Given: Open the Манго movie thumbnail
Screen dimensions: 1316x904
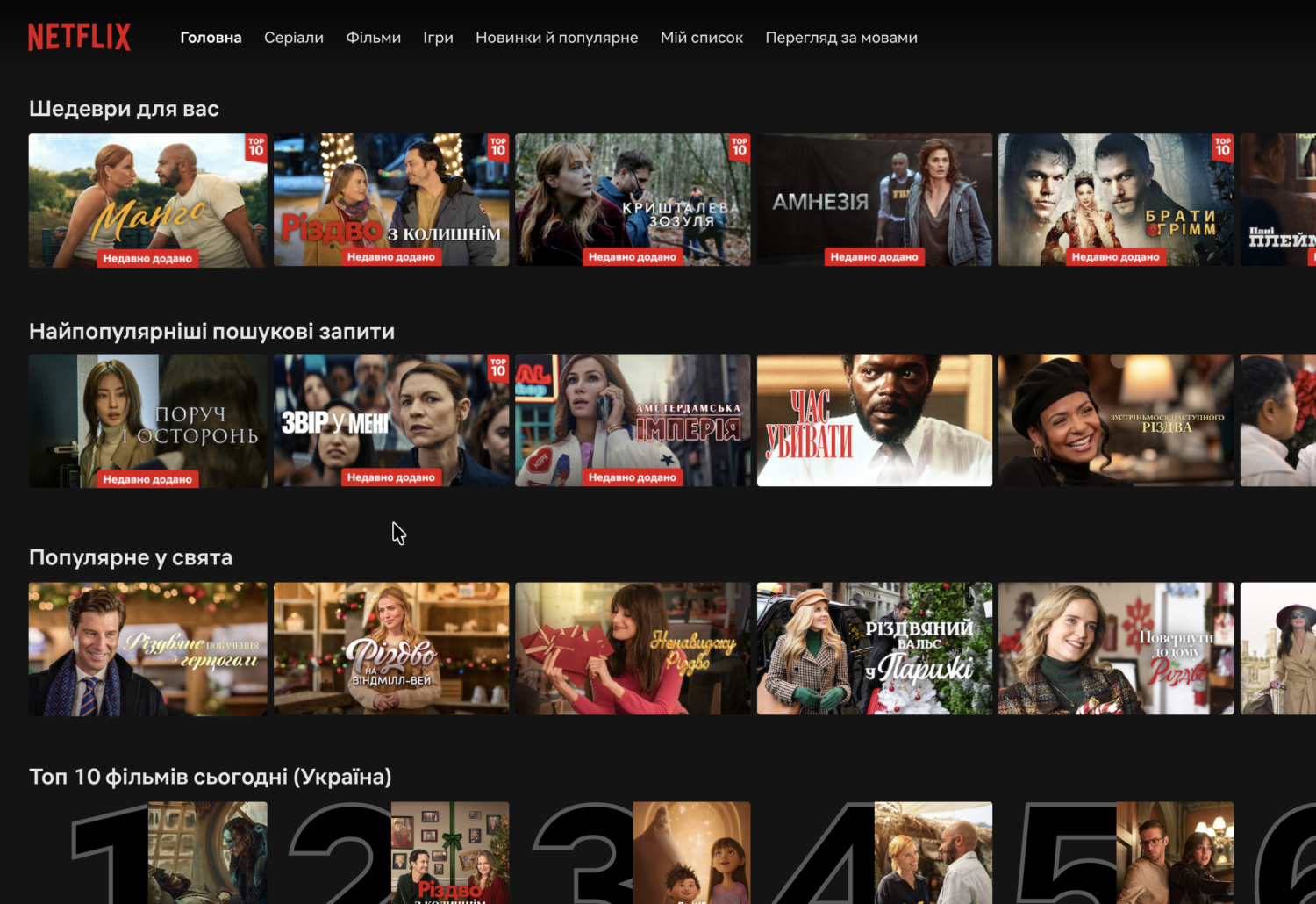Looking at the screenshot, I should click(147, 200).
